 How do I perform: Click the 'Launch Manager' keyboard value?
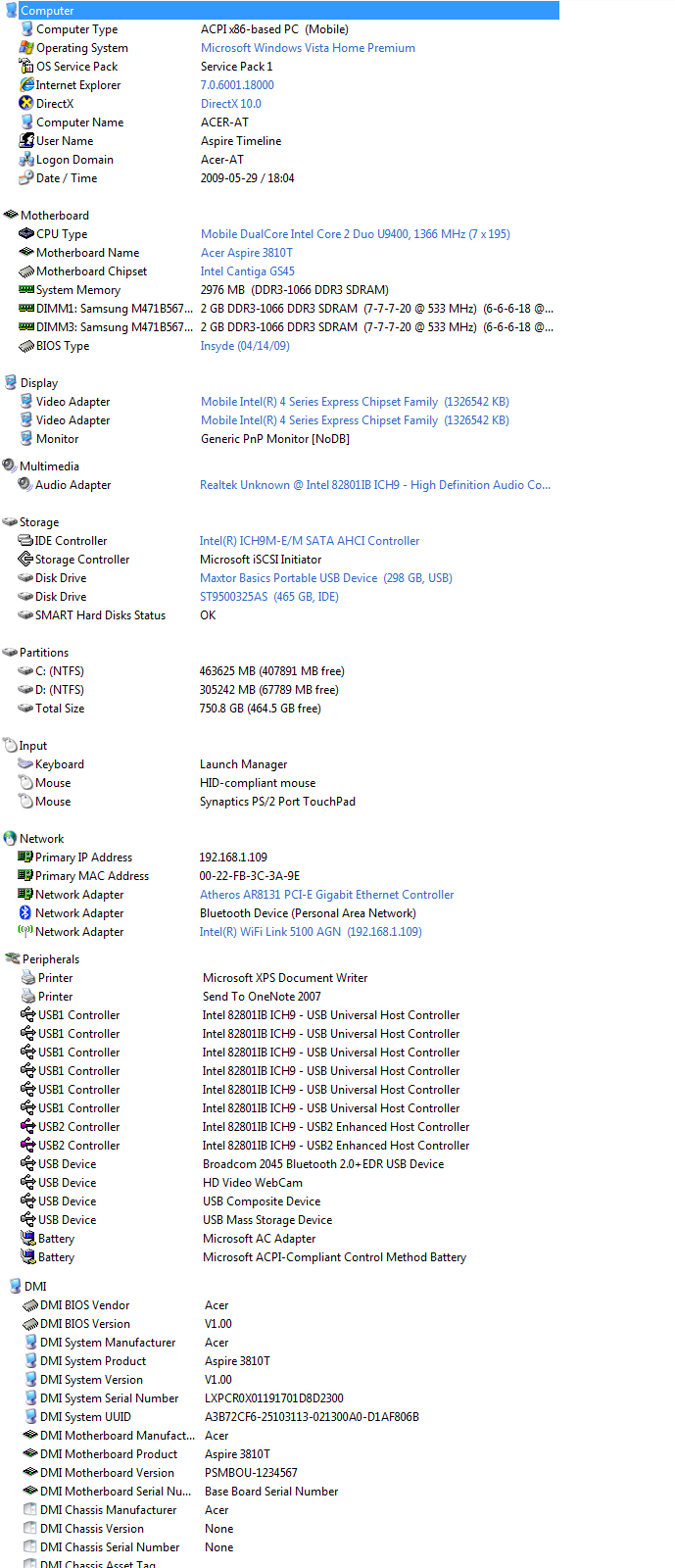coord(244,764)
